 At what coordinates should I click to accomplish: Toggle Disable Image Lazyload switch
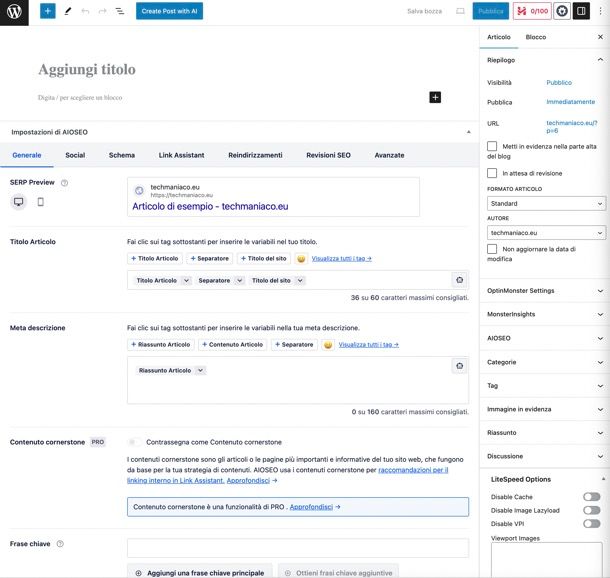(592, 510)
